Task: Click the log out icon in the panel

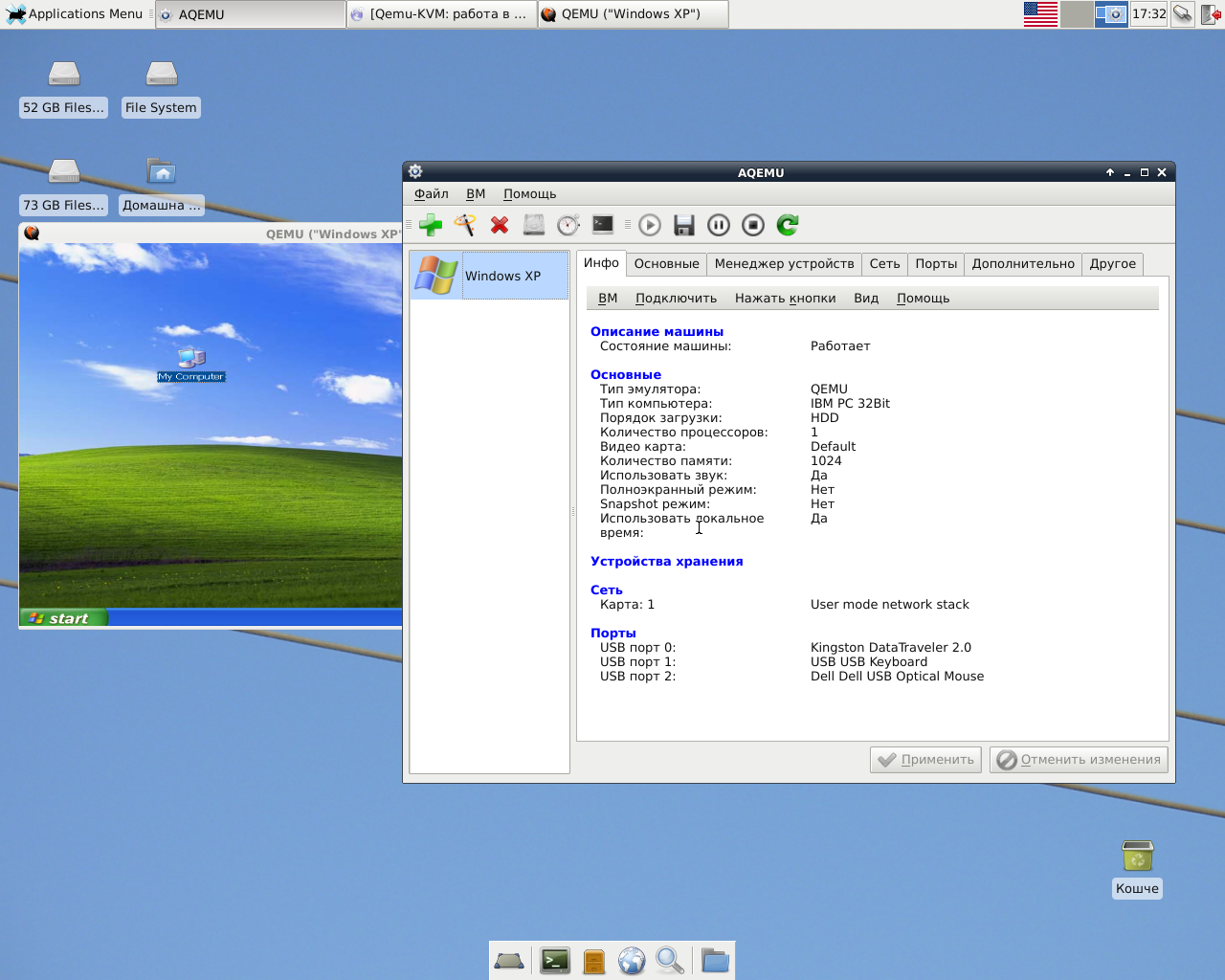Action: pyautogui.click(x=1212, y=14)
